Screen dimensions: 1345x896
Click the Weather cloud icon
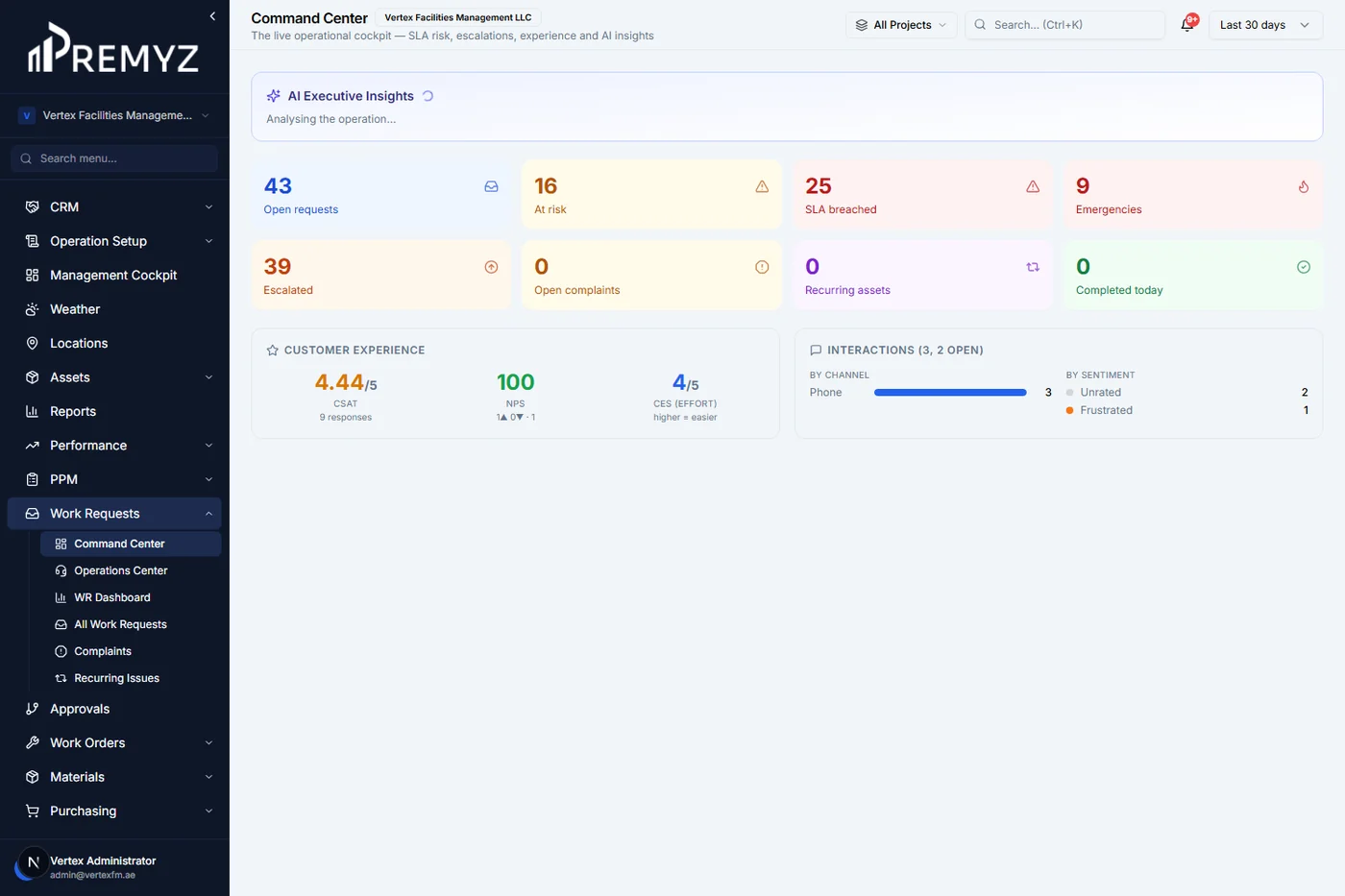click(x=32, y=309)
